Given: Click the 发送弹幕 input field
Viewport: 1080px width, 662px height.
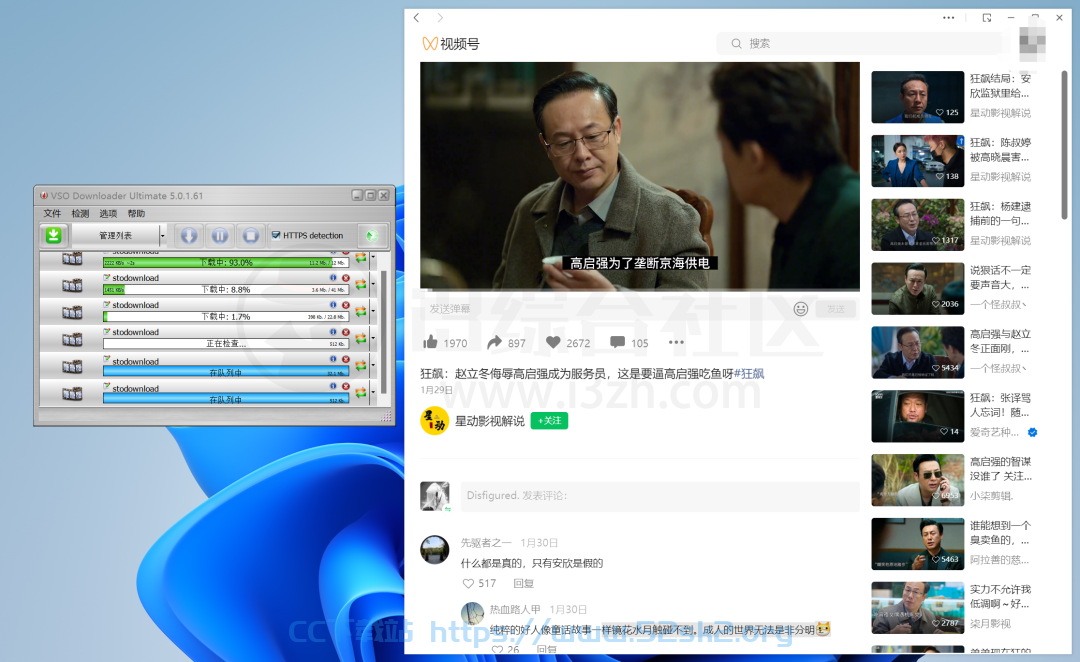Looking at the screenshot, I should coord(605,309).
